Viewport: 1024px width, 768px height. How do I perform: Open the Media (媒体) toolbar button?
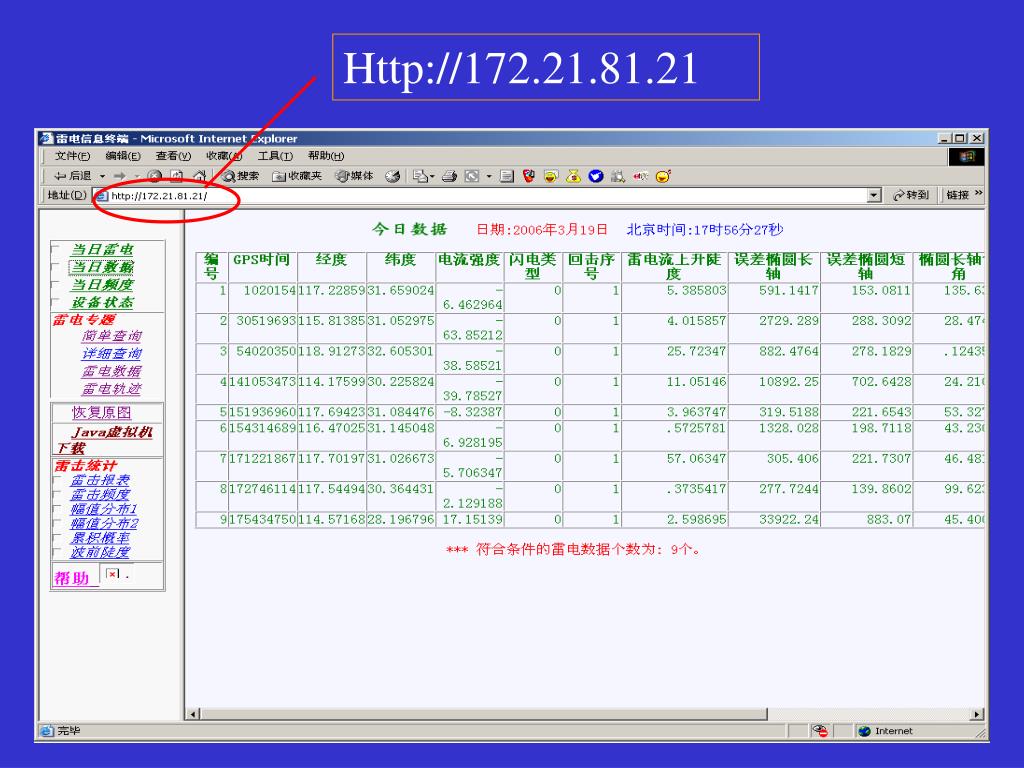coord(355,176)
